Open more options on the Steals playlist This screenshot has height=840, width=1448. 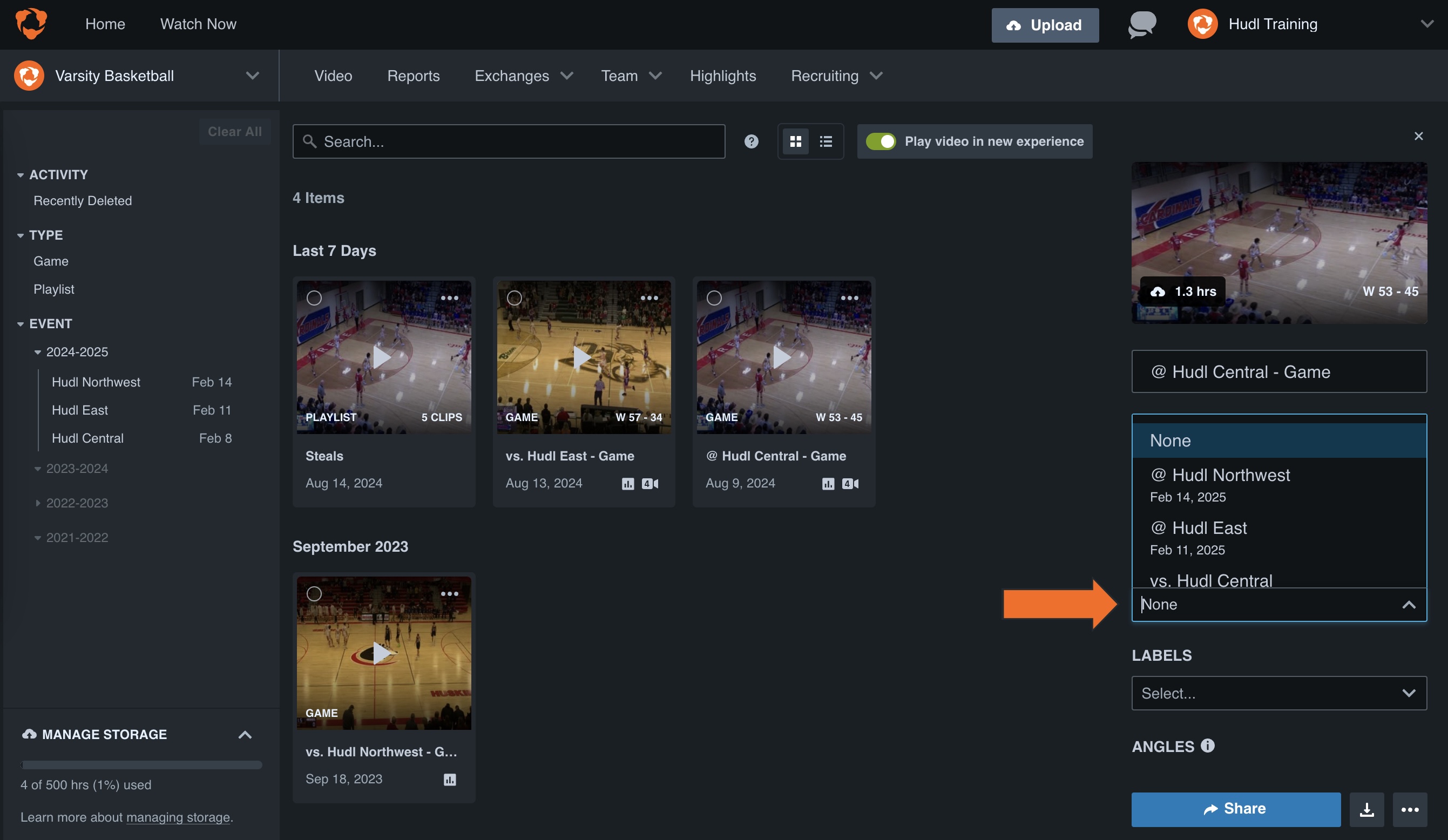click(449, 298)
